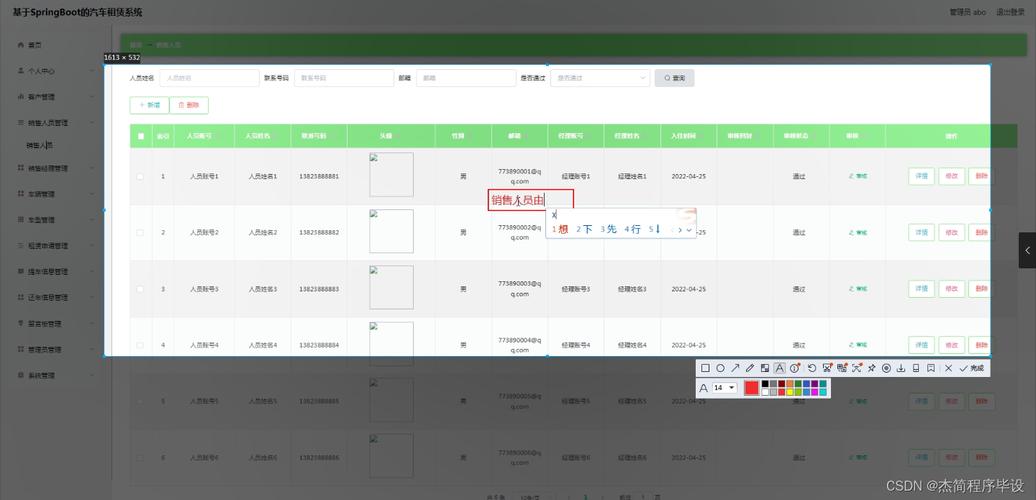This screenshot has width=1036, height=500.
Task: Start screen recording from capture toolbar
Action: click(x=887, y=368)
